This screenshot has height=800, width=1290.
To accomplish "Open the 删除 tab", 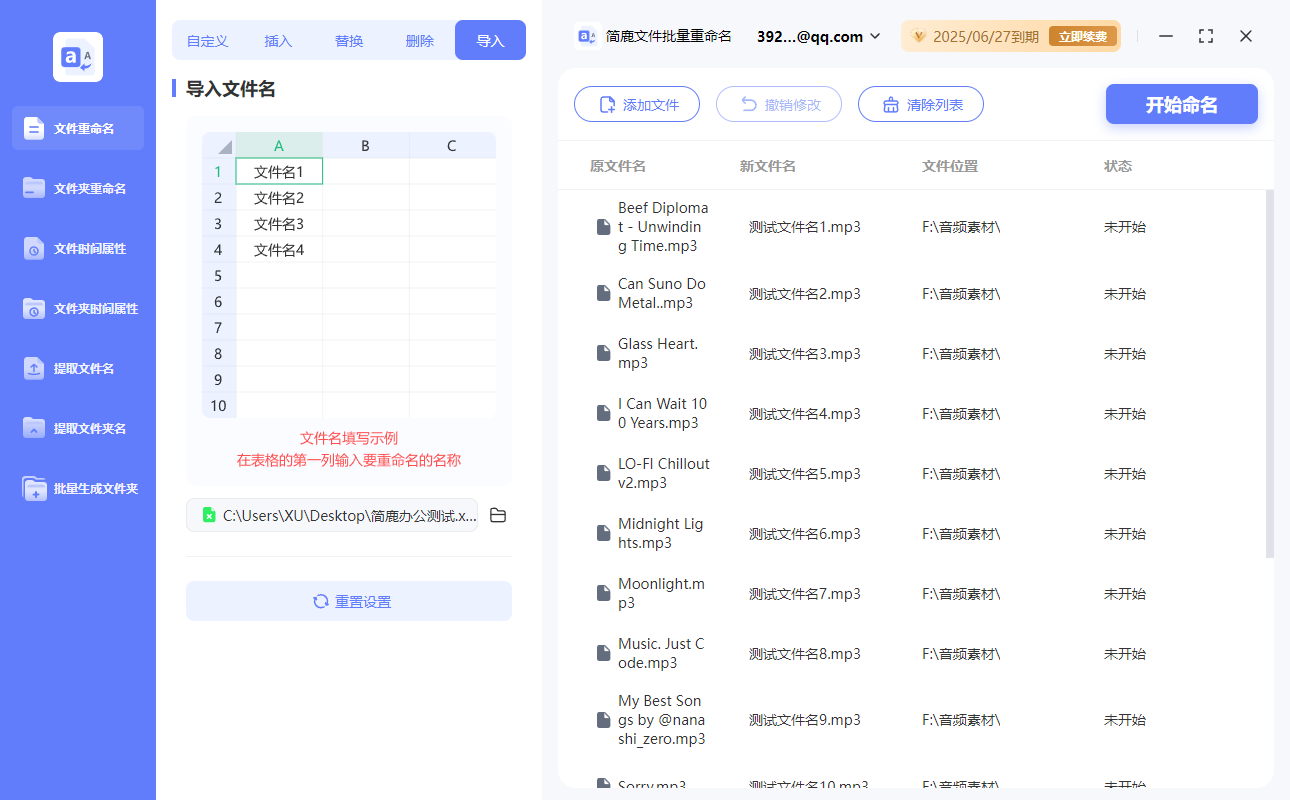I will point(419,40).
